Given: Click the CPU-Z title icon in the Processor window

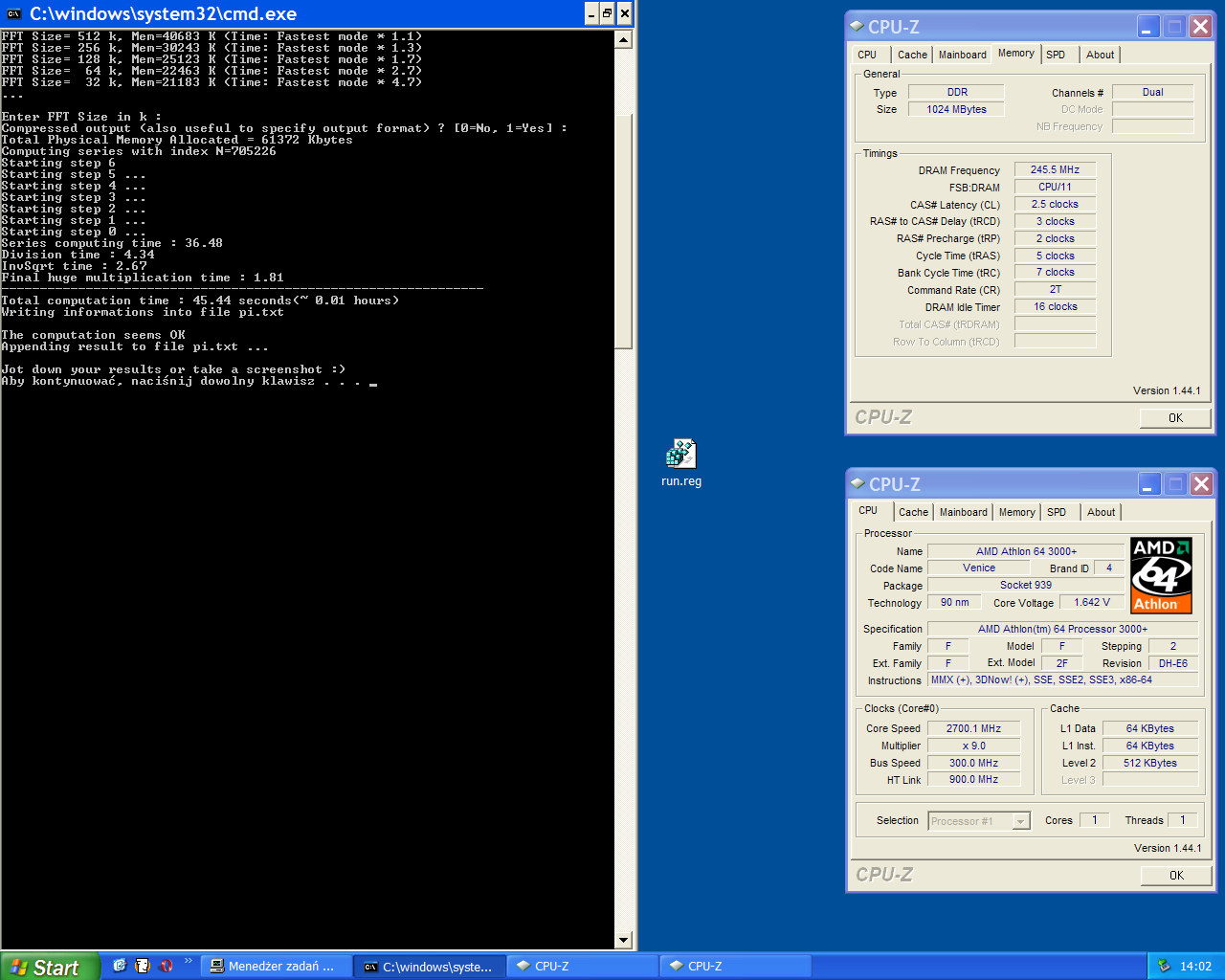Looking at the screenshot, I should click(857, 483).
